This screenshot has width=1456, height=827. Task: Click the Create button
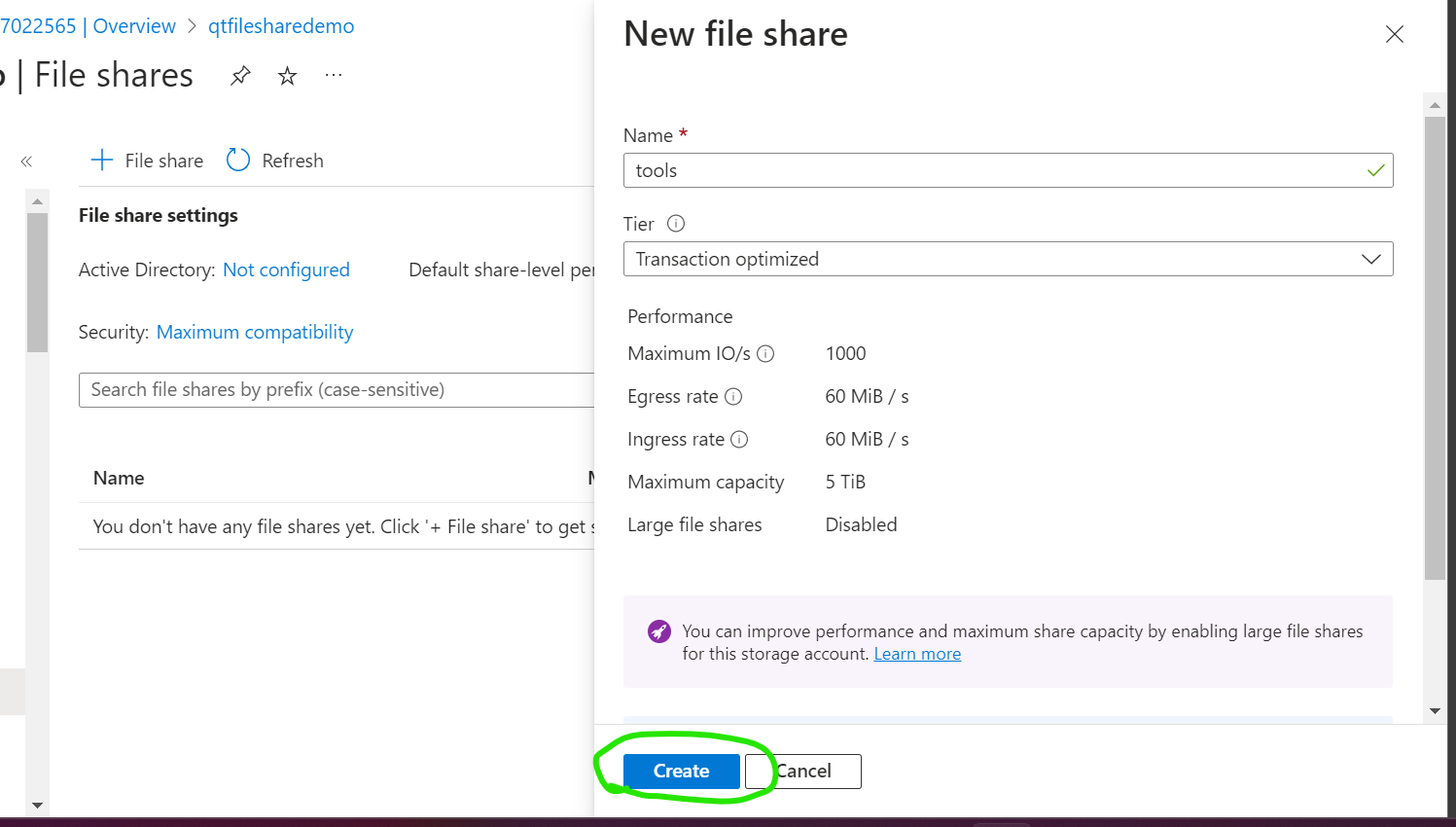(x=682, y=772)
